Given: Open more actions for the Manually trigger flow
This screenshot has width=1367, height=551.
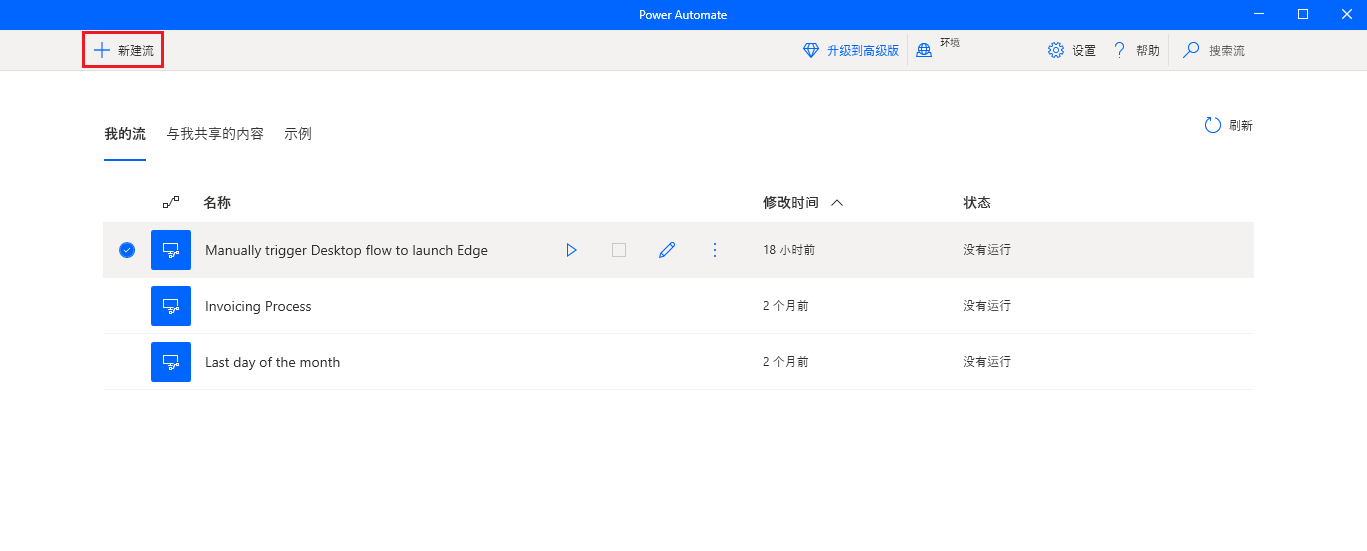Looking at the screenshot, I should pos(715,250).
